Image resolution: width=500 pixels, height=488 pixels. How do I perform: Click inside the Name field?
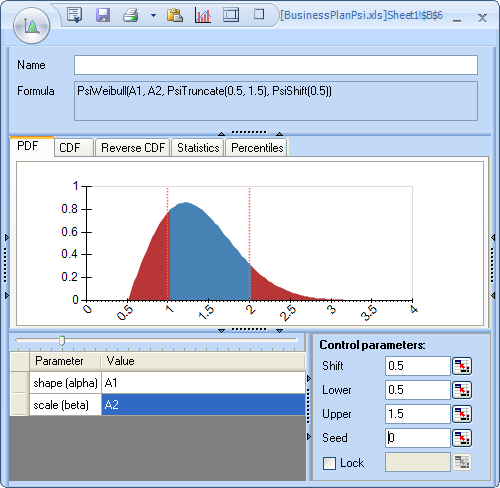(x=276, y=65)
